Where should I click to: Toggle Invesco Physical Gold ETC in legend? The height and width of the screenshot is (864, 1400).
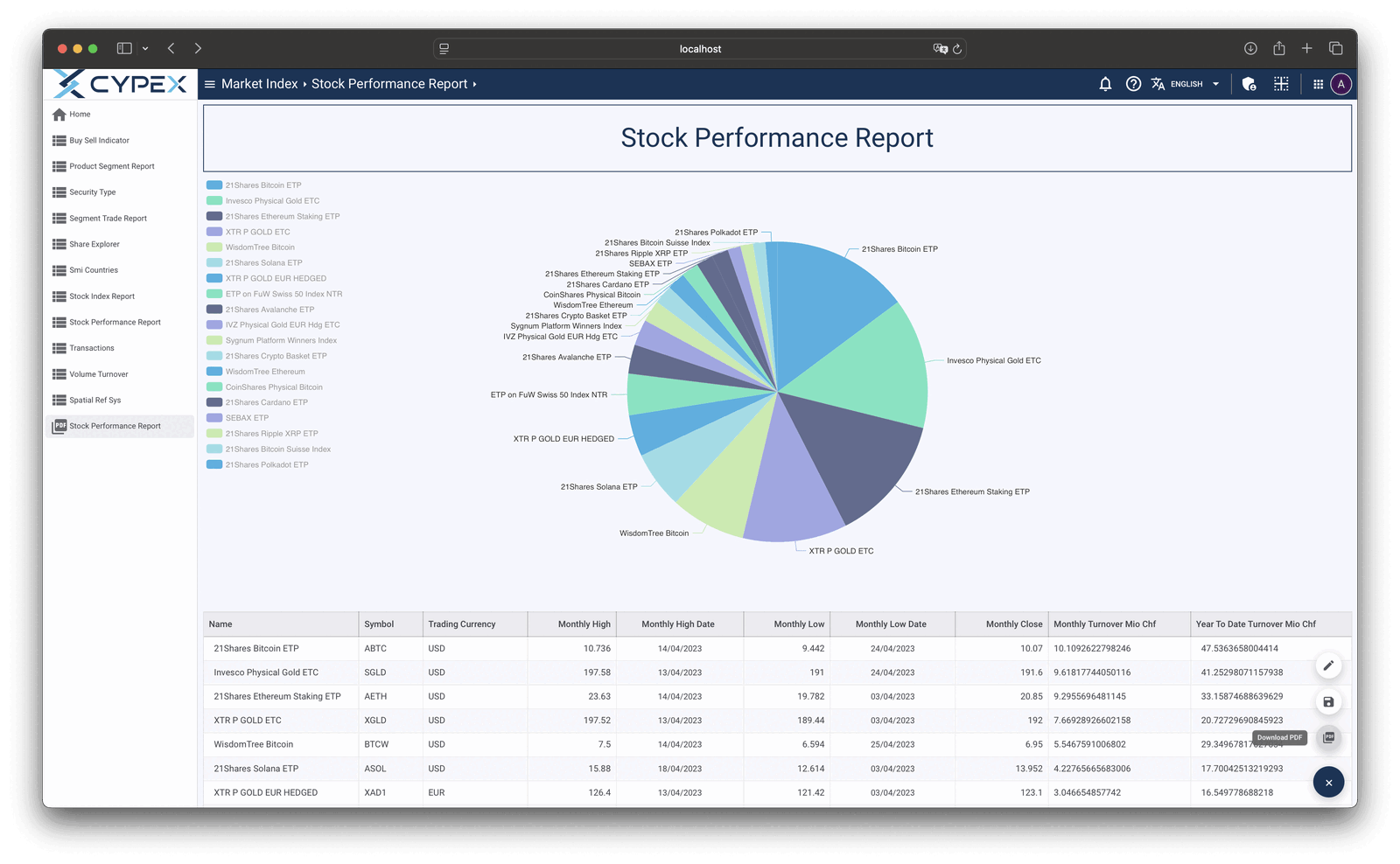click(263, 201)
